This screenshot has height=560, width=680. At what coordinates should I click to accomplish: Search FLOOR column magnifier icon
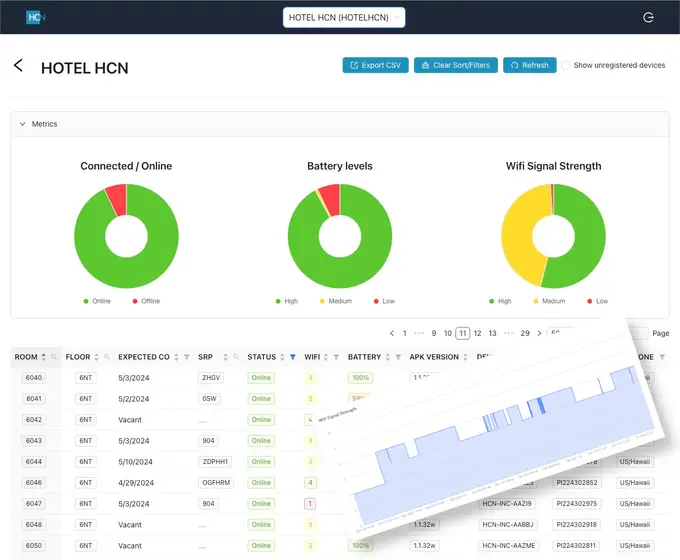(107, 357)
